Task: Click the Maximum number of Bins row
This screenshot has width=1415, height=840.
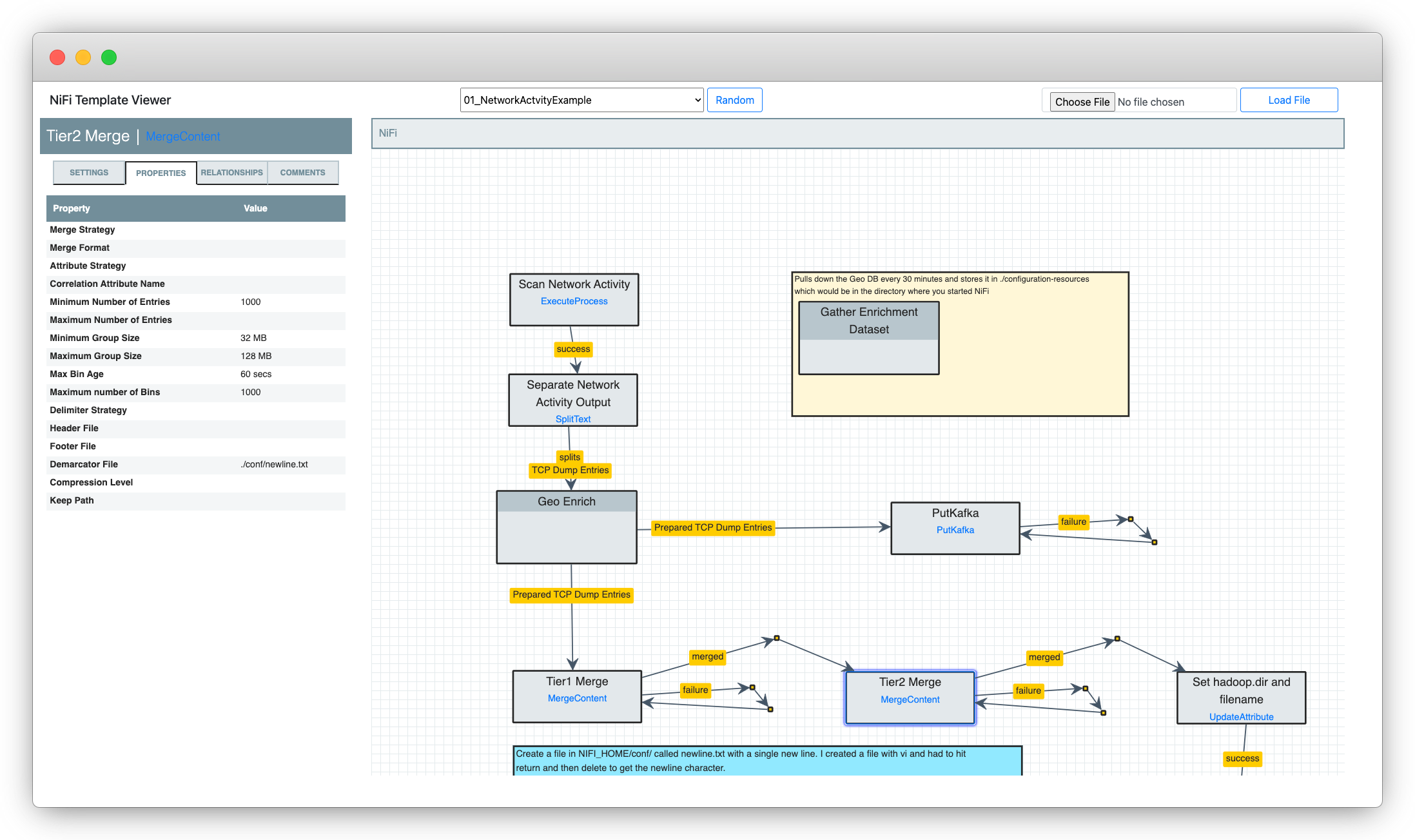Action: pos(196,392)
